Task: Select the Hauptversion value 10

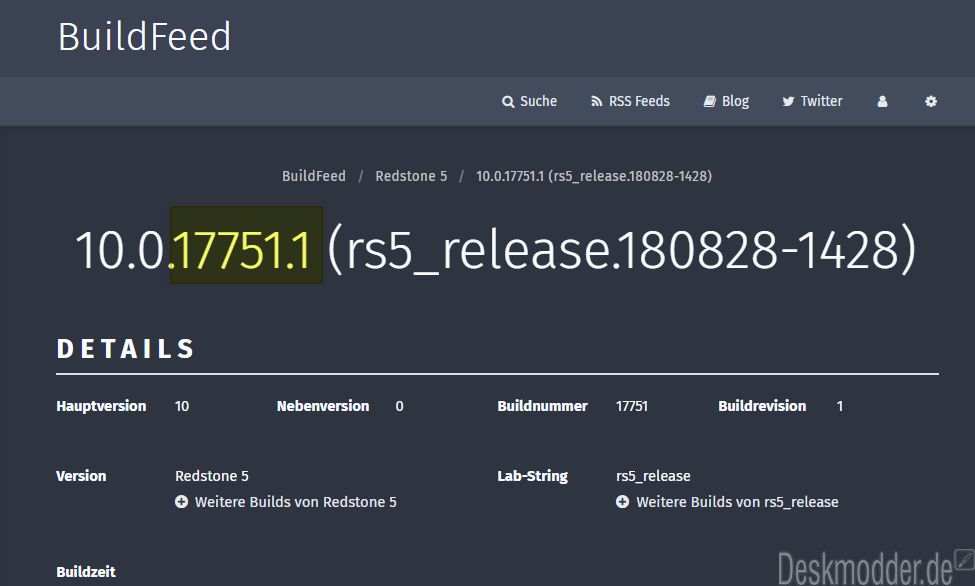Action: tap(182, 406)
